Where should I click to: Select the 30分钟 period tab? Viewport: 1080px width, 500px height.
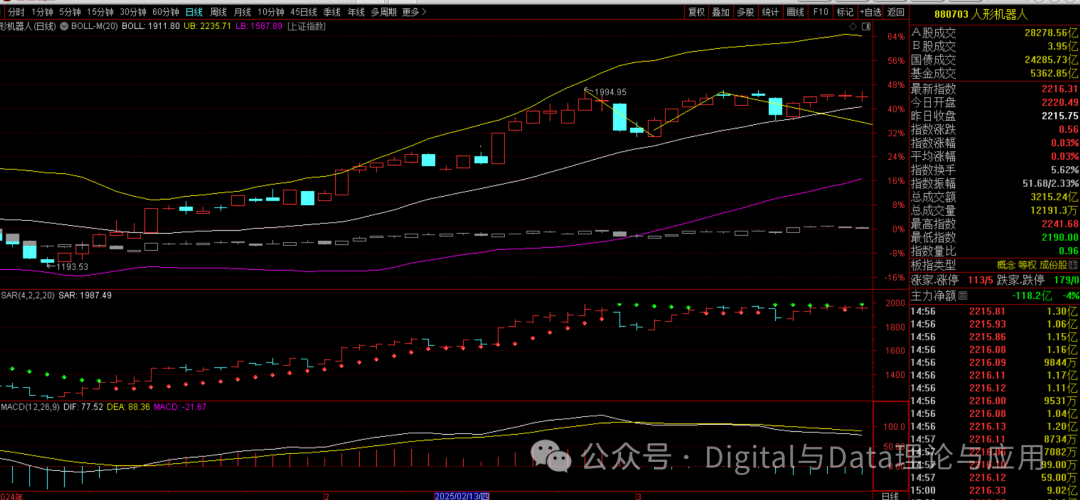coord(133,12)
